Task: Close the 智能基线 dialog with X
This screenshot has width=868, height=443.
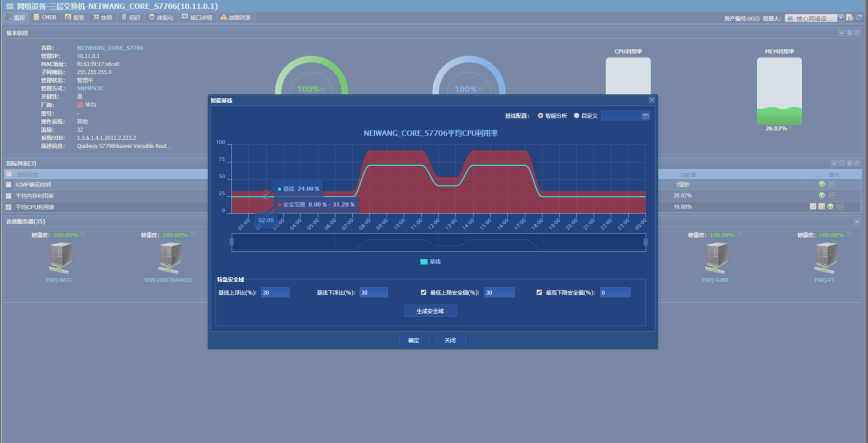Action: click(x=652, y=100)
